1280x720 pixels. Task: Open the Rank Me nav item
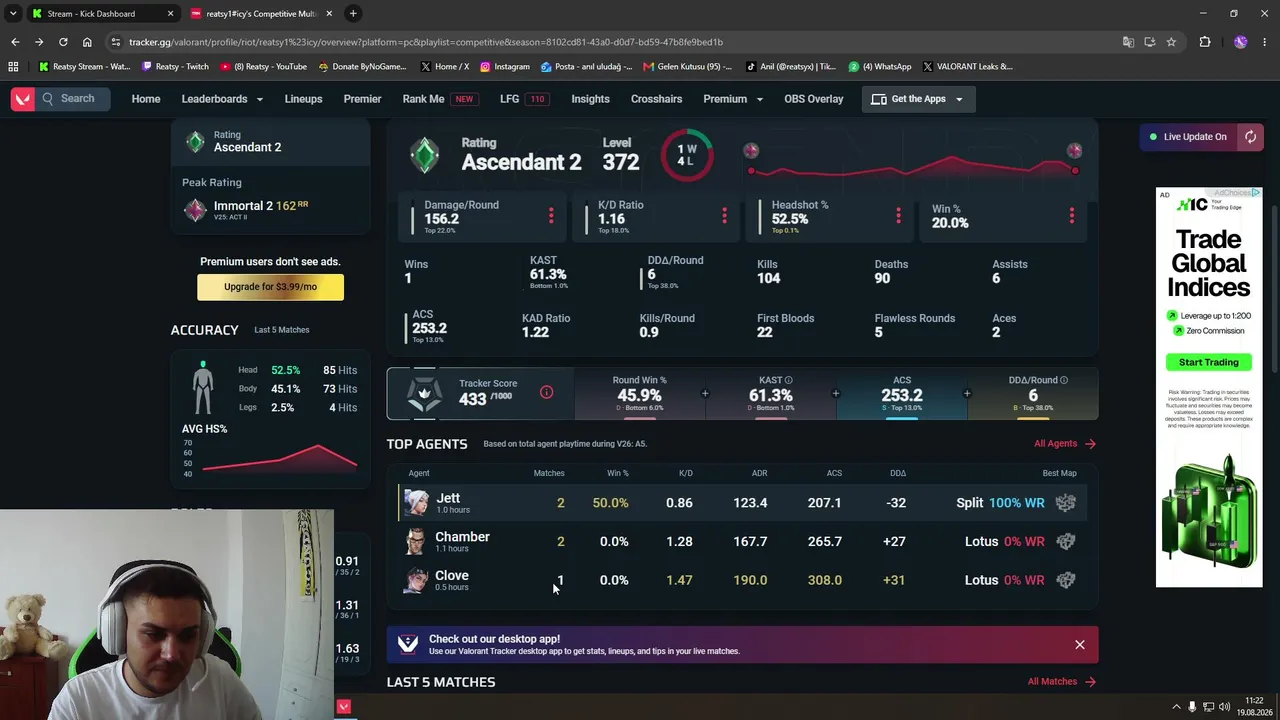[x=439, y=99]
